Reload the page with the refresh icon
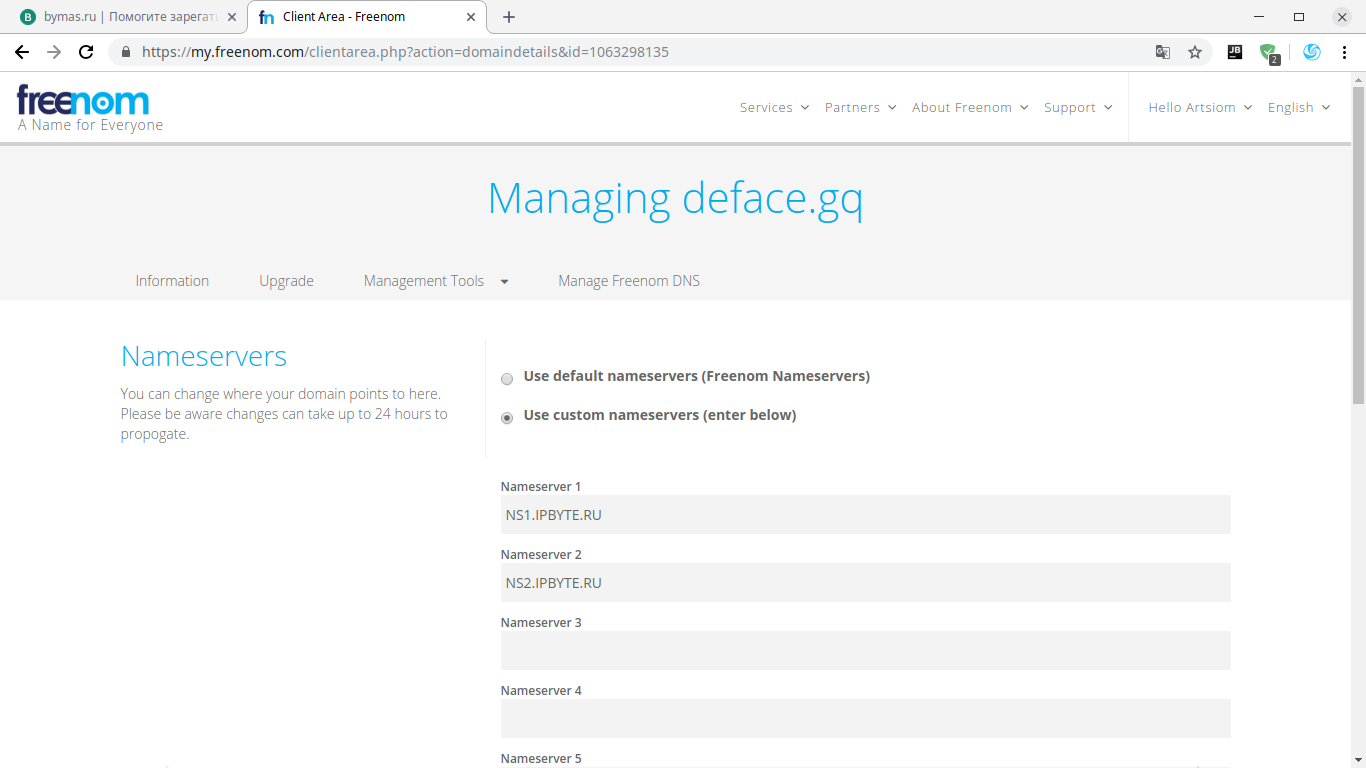 click(86, 52)
